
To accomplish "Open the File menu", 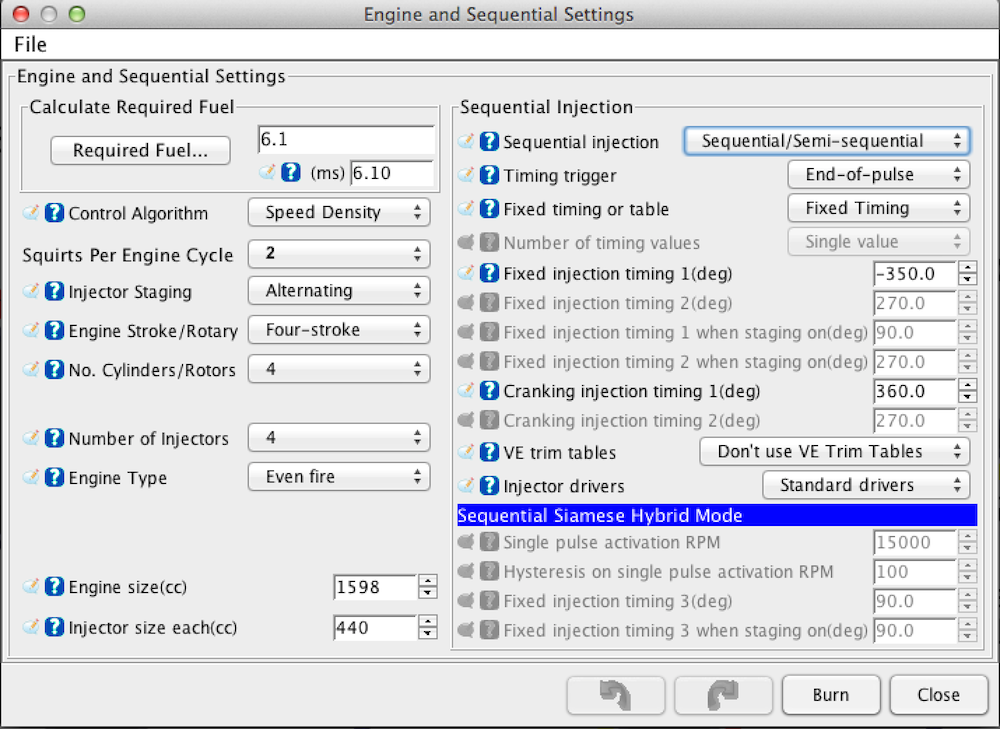I will (x=30, y=45).
